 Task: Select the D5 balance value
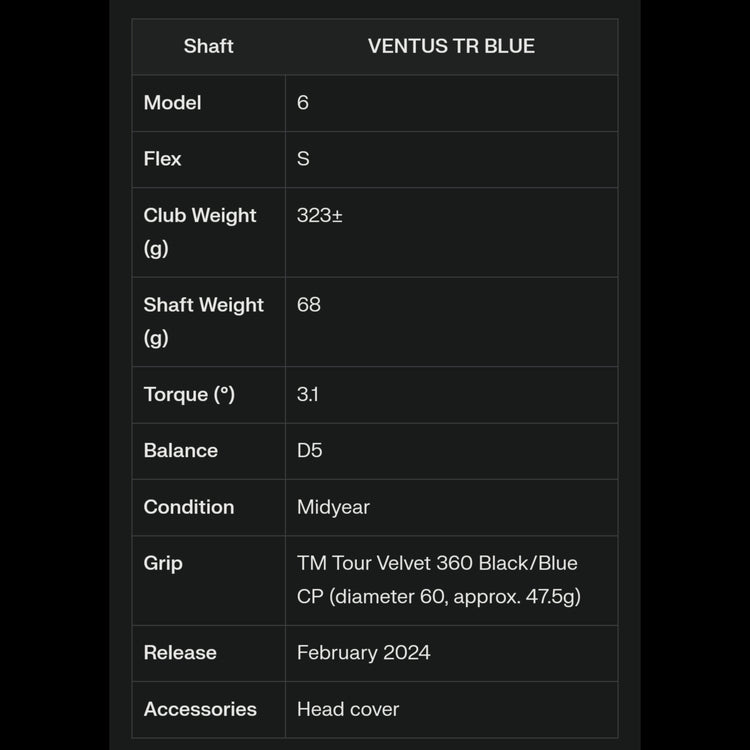coord(310,450)
